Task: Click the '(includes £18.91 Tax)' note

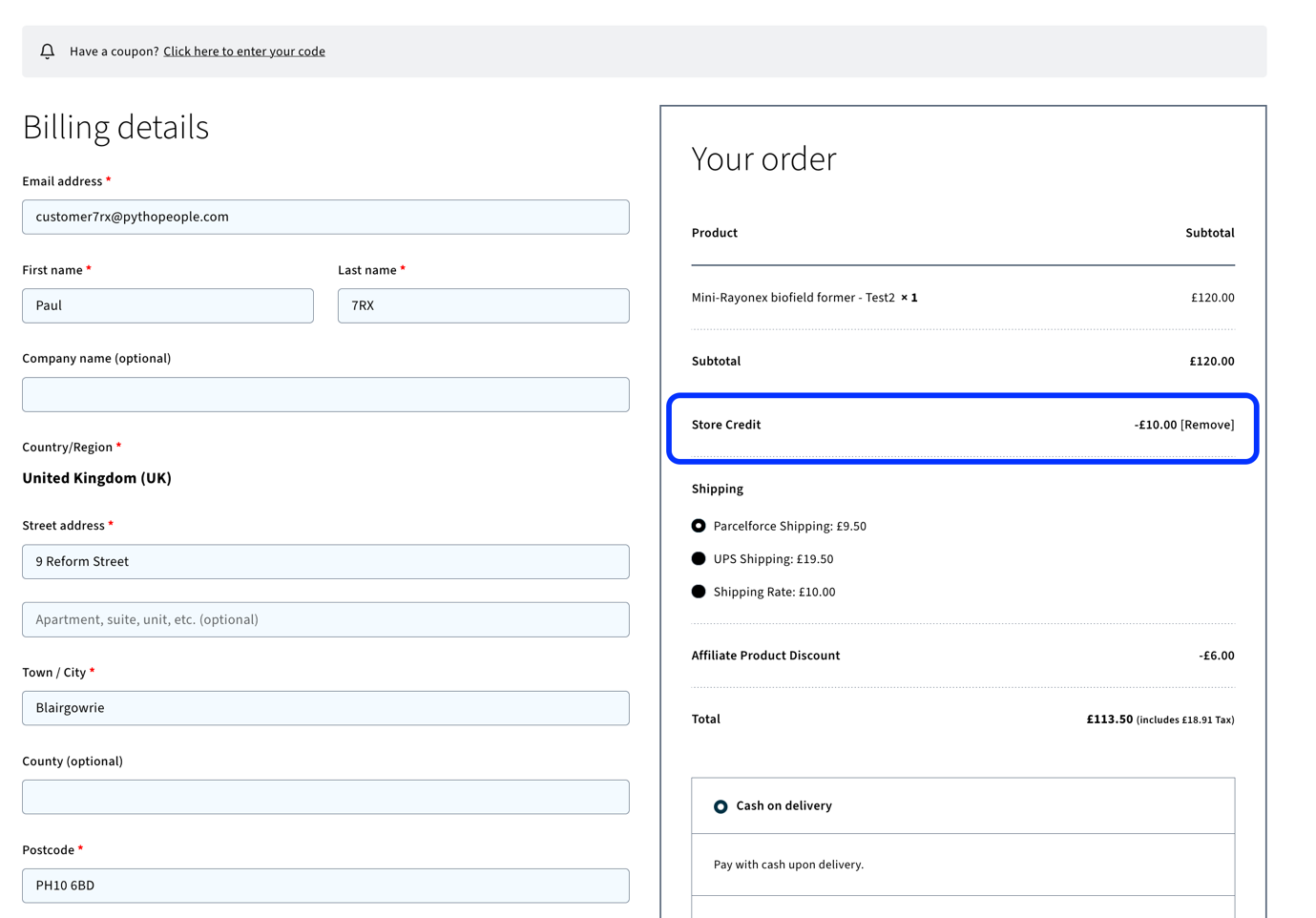Action: point(1185,720)
